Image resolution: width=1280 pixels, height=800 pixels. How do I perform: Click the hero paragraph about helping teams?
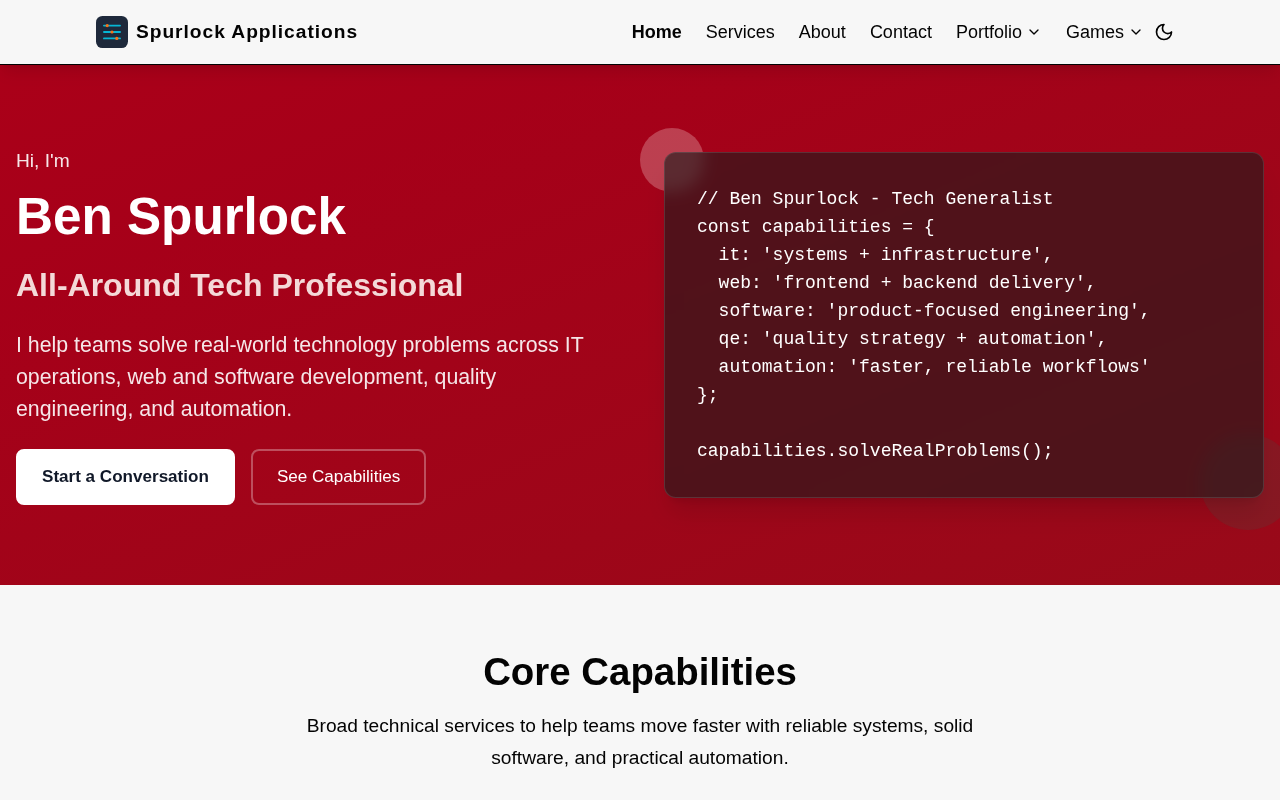300,377
